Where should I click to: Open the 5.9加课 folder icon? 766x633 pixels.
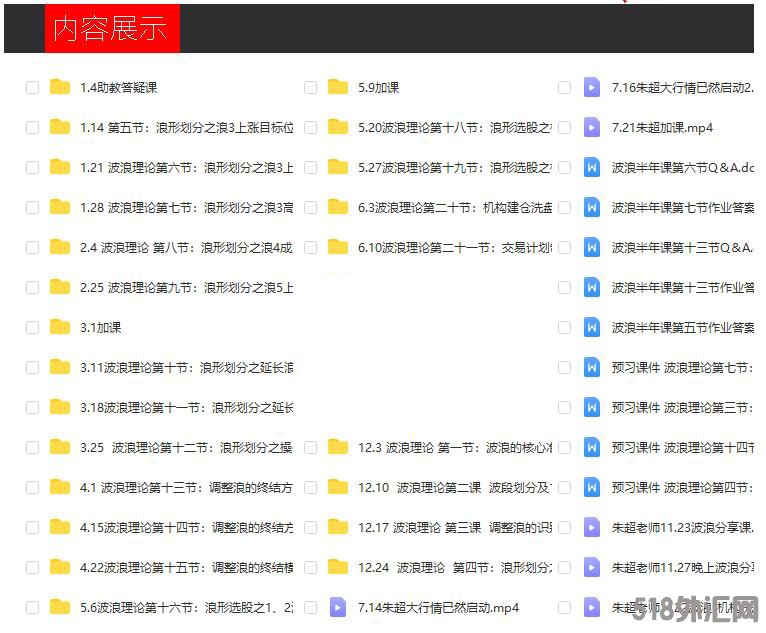[x=338, y=87]
